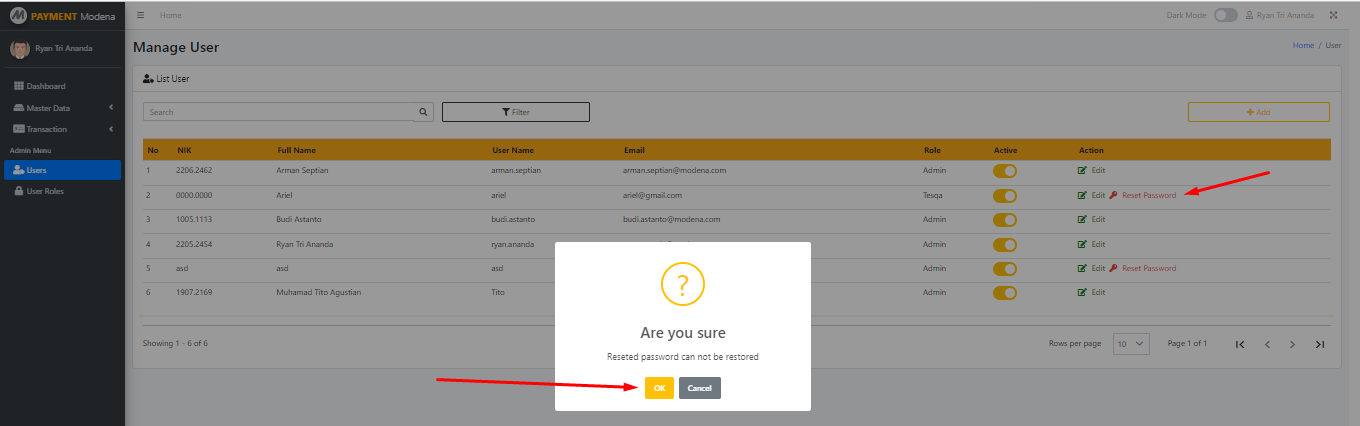This screenshot has height=426, width=1360.
Task: Disable active toggle for Arman Septian
Action: point(1005,171)
